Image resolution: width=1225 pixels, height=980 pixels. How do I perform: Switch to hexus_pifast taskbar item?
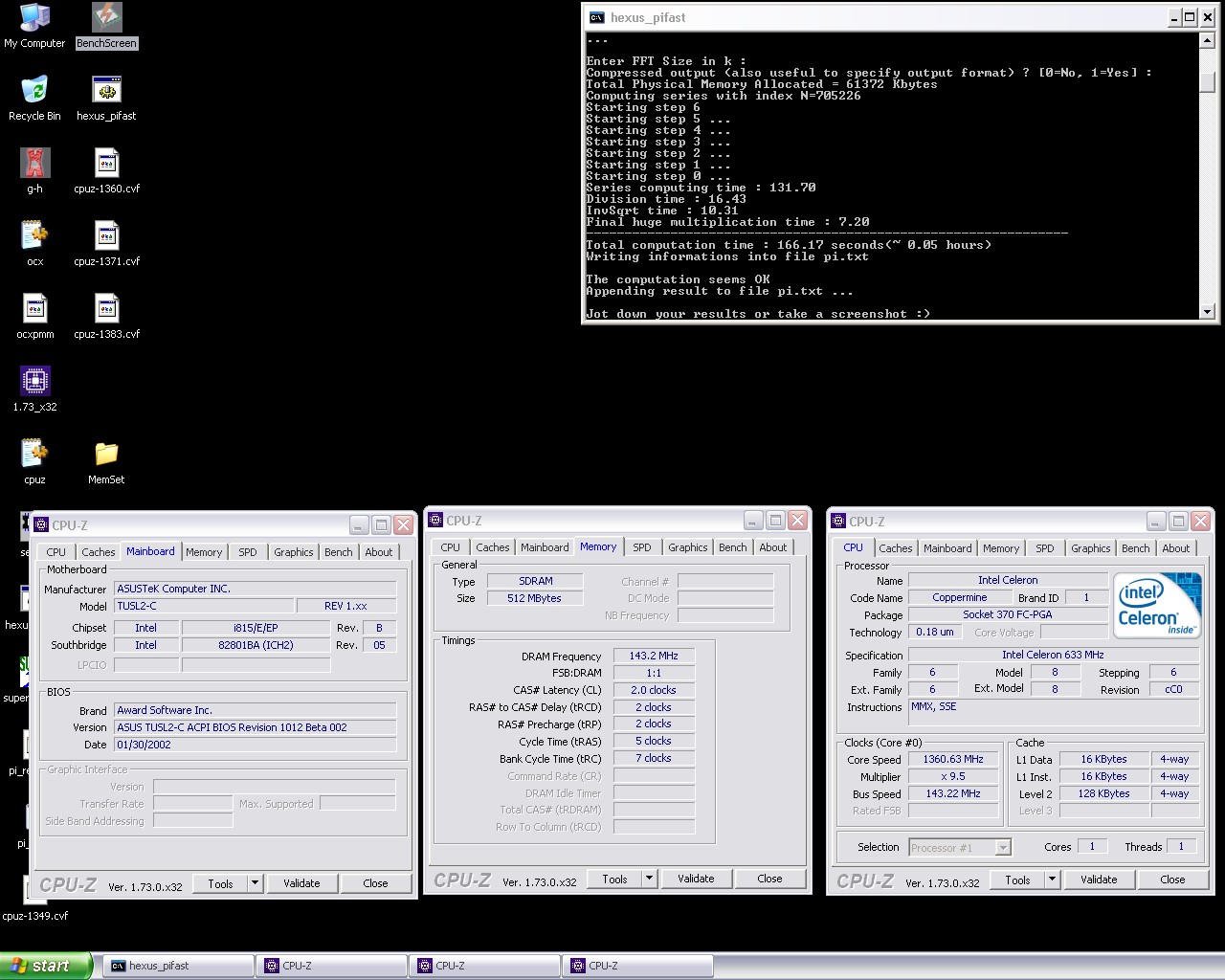tap(178, 966)
